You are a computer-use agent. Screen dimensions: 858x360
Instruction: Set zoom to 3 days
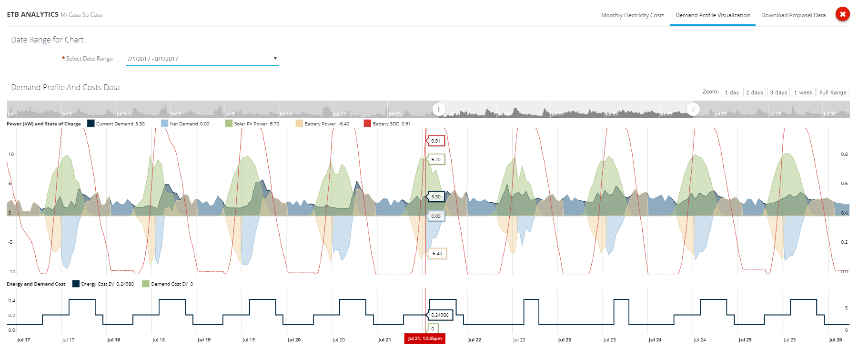point(778,92)
